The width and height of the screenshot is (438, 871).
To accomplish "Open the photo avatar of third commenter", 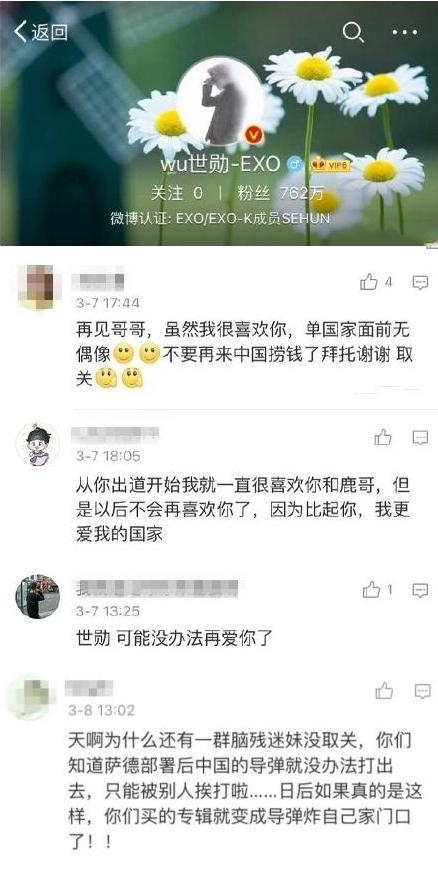I will pos(37,597).
